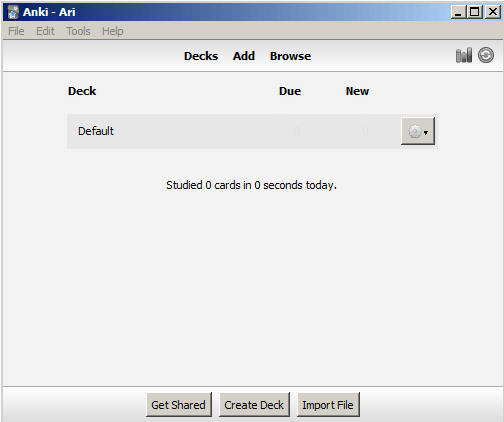
Task: Minimize the Anki window
Action: [458, 12]
